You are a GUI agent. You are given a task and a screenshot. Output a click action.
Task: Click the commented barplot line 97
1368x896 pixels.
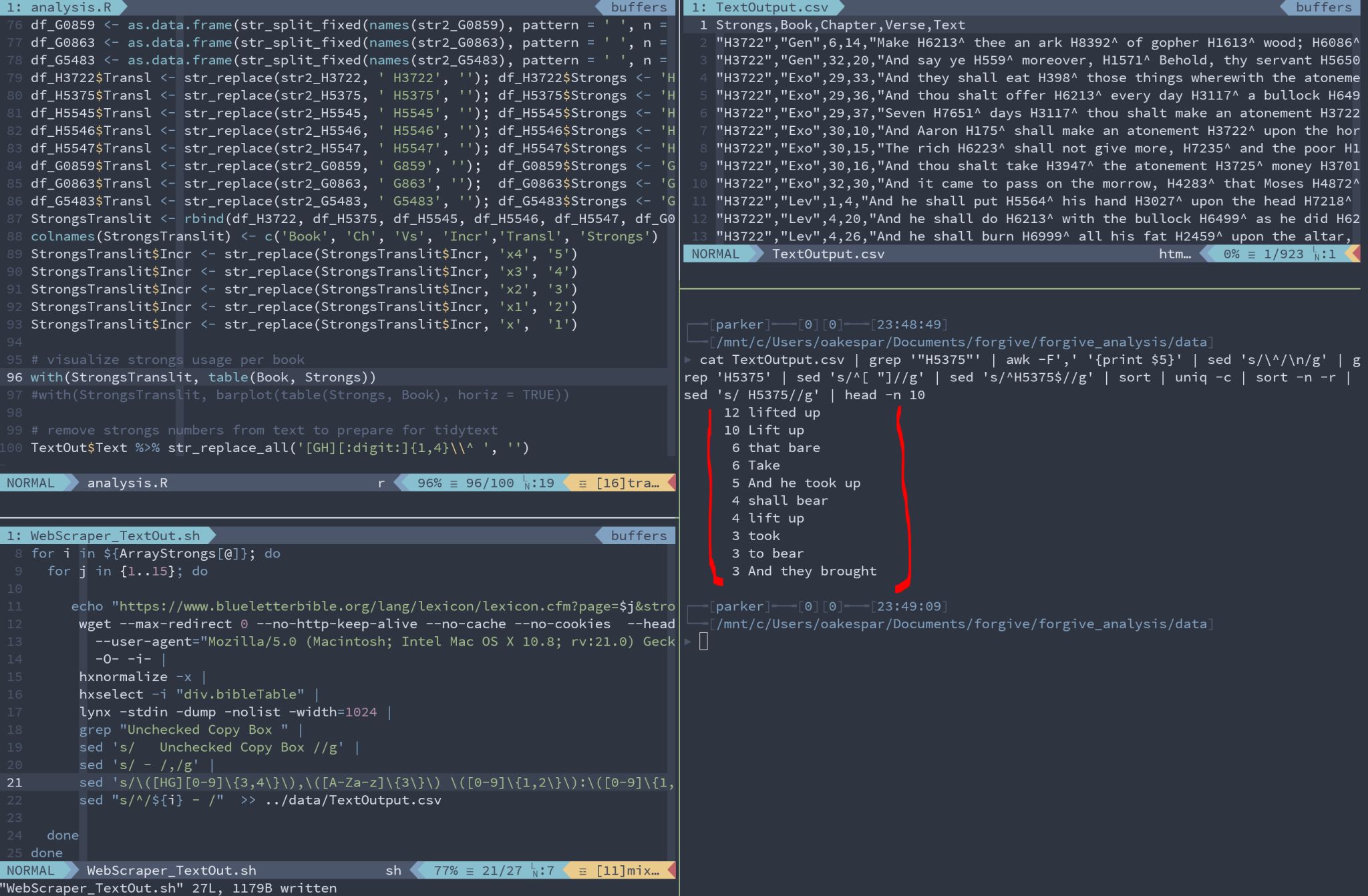pos(300,395)
